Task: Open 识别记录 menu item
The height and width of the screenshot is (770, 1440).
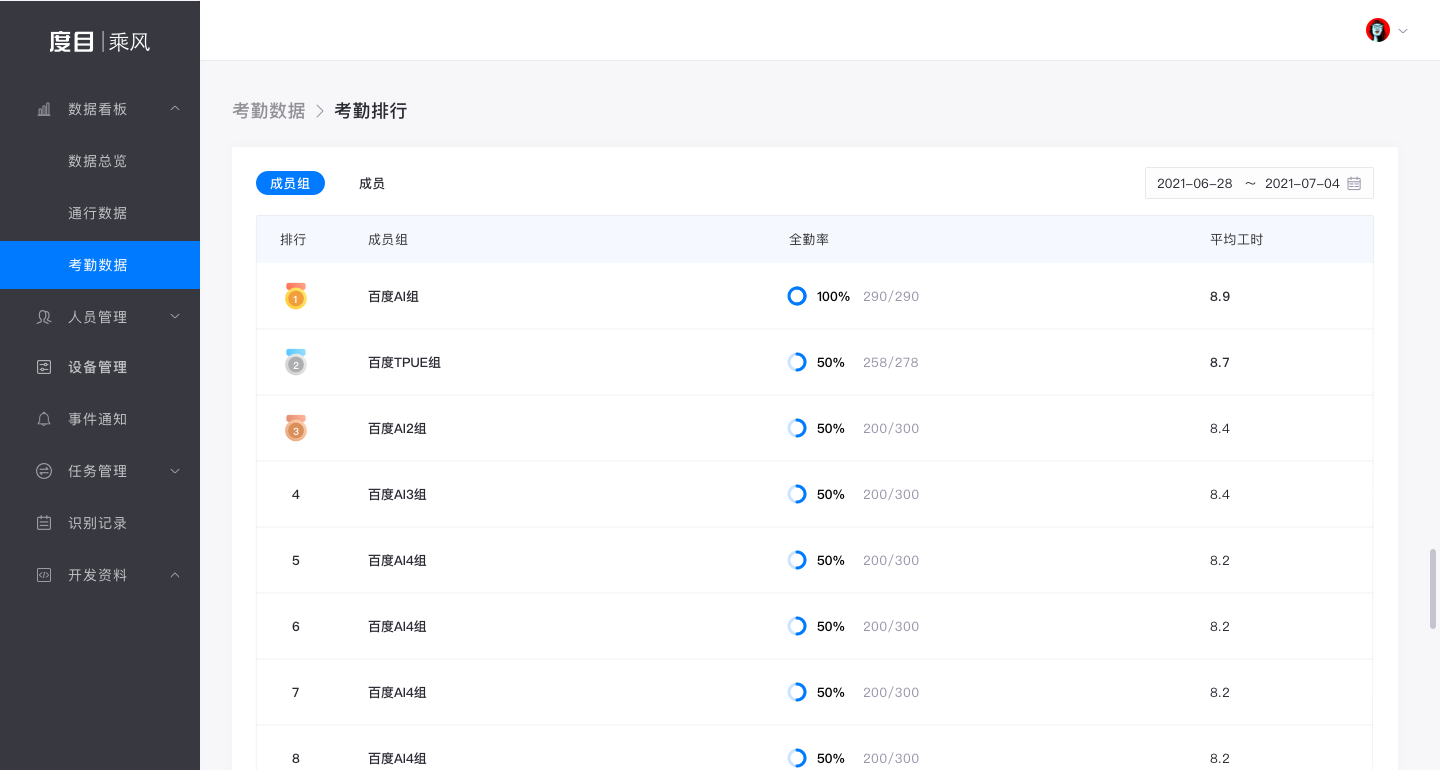Action: coord(100,523)
